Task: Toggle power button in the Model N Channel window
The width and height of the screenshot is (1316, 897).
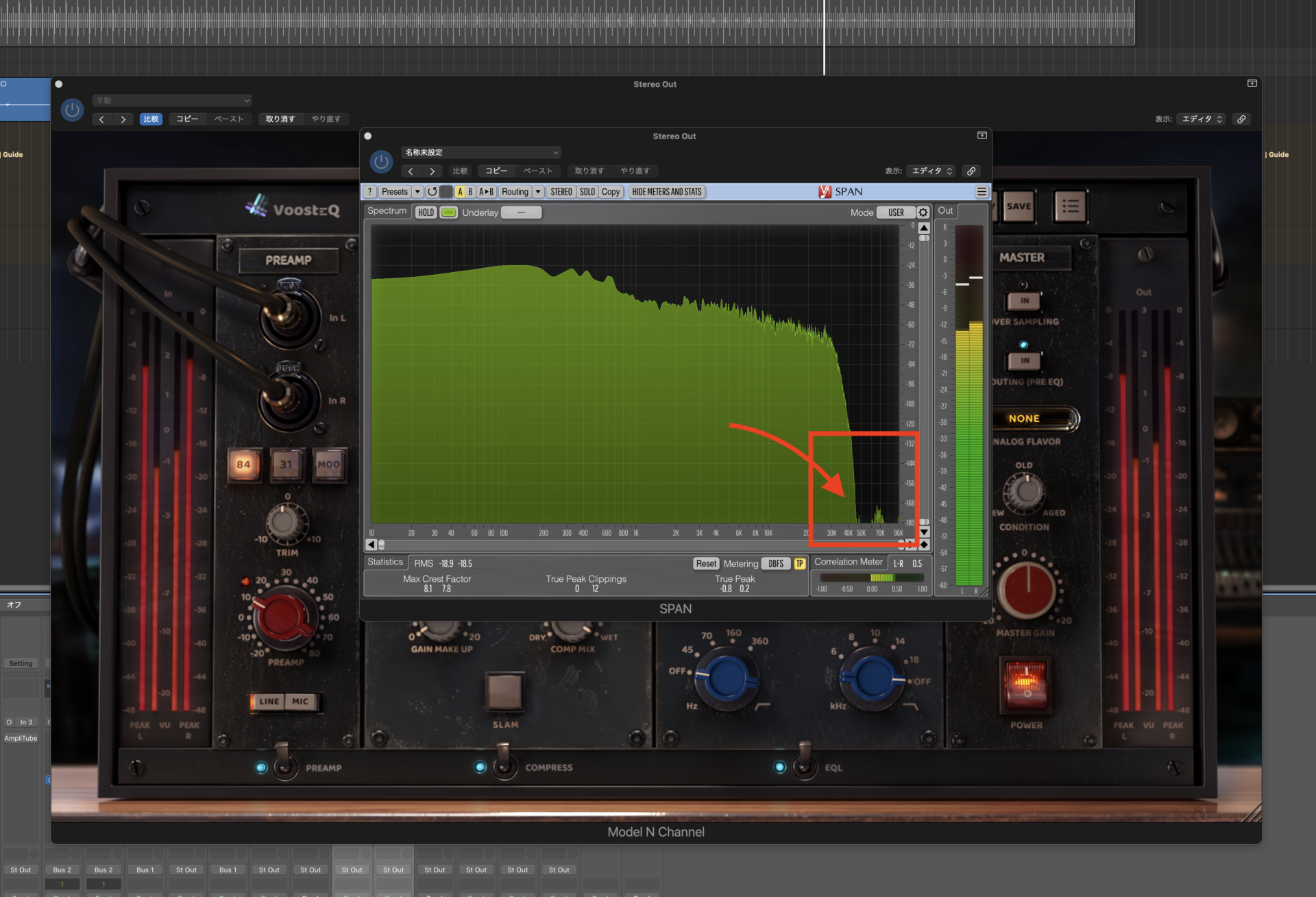Action: pos(72,110)
